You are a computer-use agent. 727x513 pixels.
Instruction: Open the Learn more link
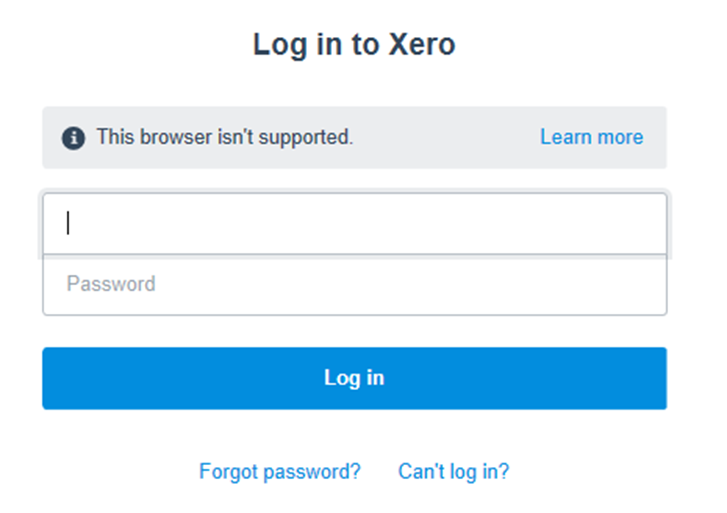click(591, 137)
